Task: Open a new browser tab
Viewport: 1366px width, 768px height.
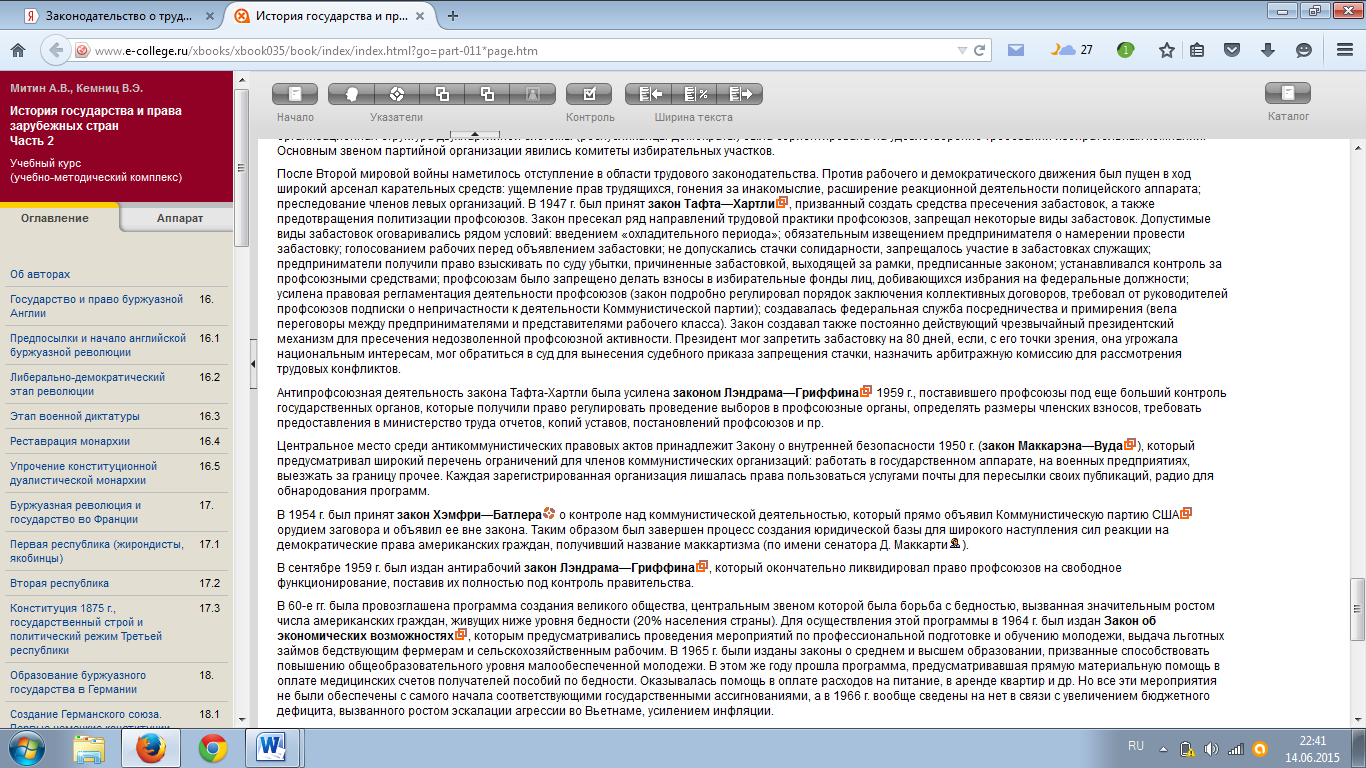Action: [x=453, y=15]
